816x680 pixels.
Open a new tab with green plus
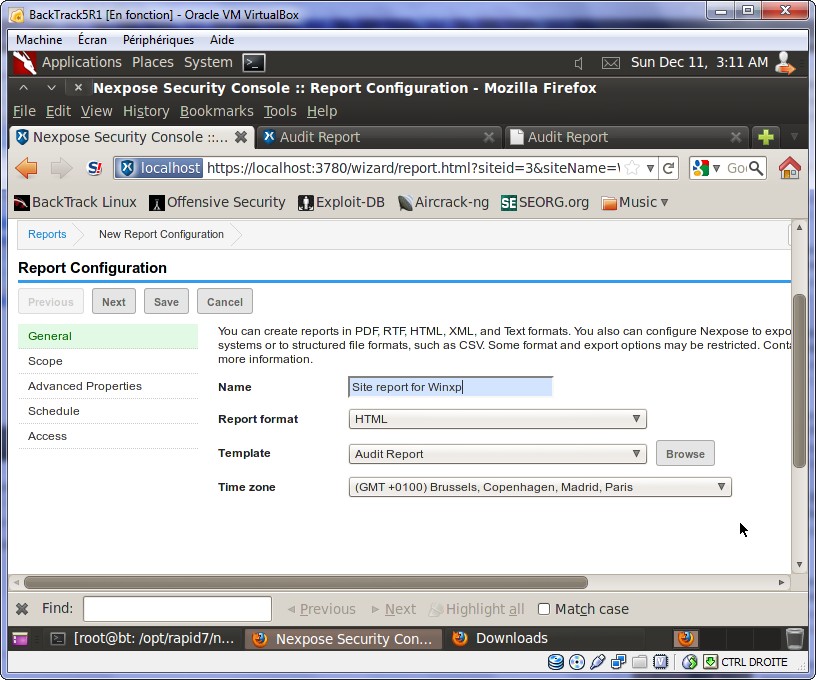[x=766, y=137]
